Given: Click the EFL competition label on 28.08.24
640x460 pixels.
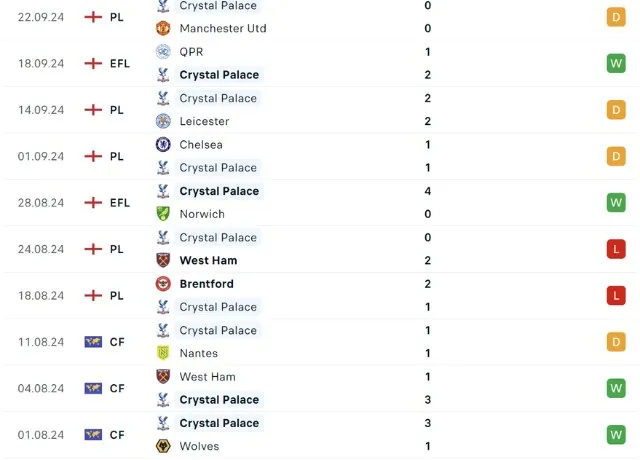Looking at the screenshot, I should pyautogui.click(x=120, y=202).
